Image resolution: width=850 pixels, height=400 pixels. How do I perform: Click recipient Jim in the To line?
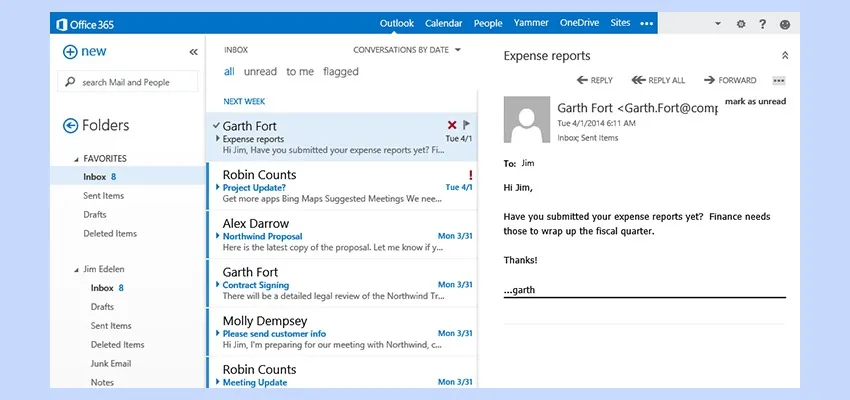527,163
